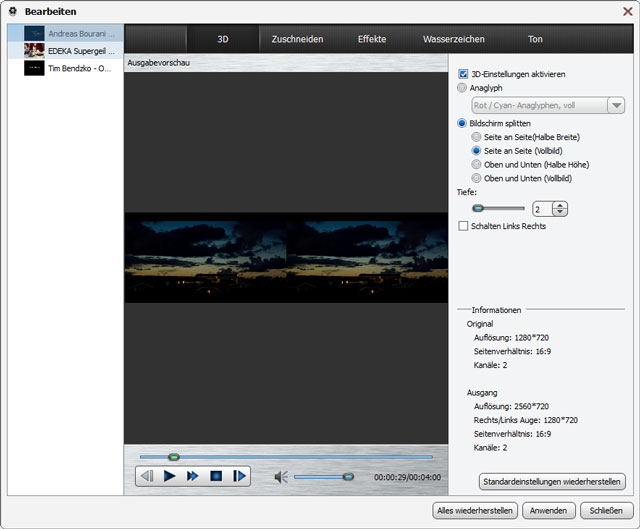Select the Tim Bendzko video thumbnail

coord(34,68)
